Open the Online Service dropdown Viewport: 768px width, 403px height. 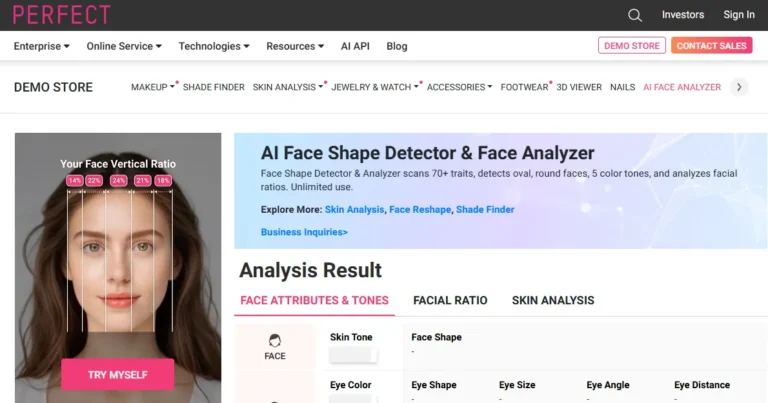pos(126,46)
